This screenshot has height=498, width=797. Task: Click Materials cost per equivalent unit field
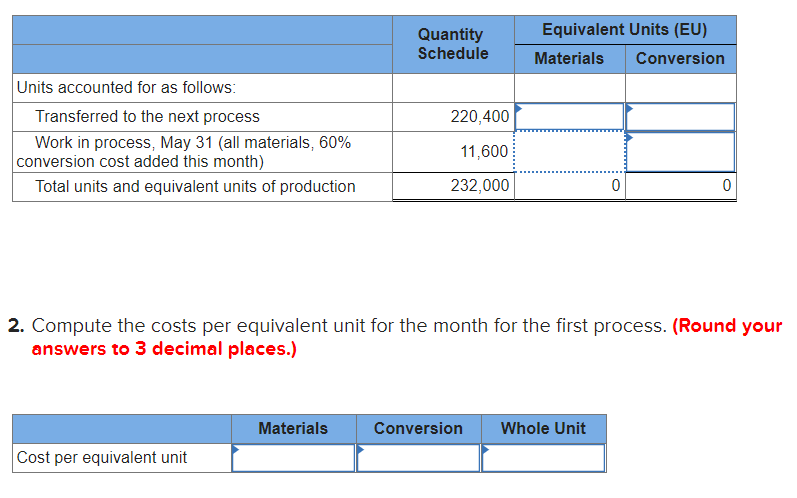[x=293, y=458]
